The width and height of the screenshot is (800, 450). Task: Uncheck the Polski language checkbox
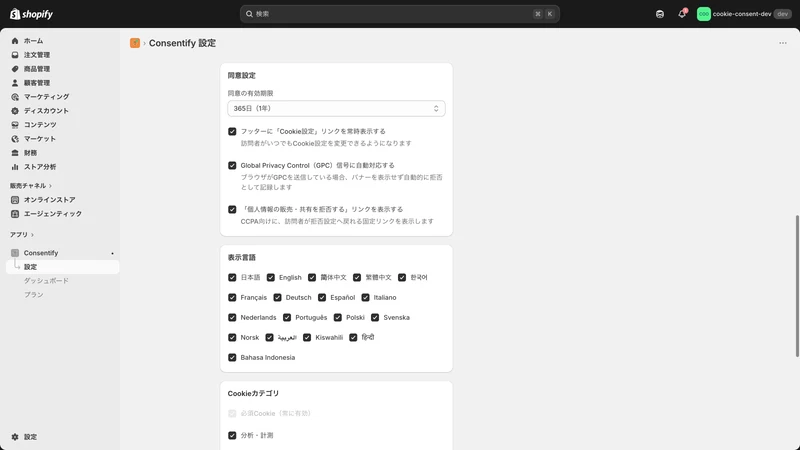pyautogui.click(x=338, y=317)
